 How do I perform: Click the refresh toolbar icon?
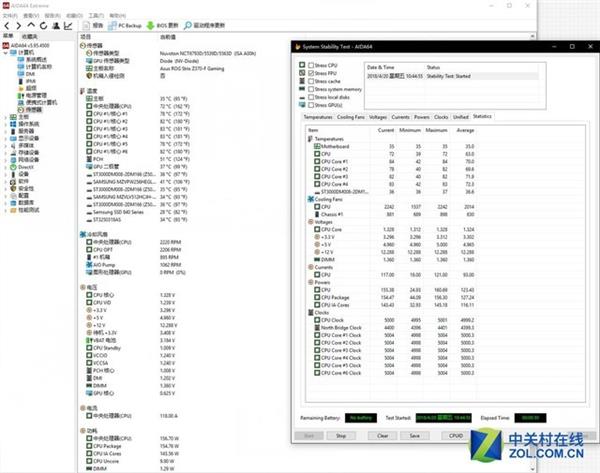click(x=43, y=26)
